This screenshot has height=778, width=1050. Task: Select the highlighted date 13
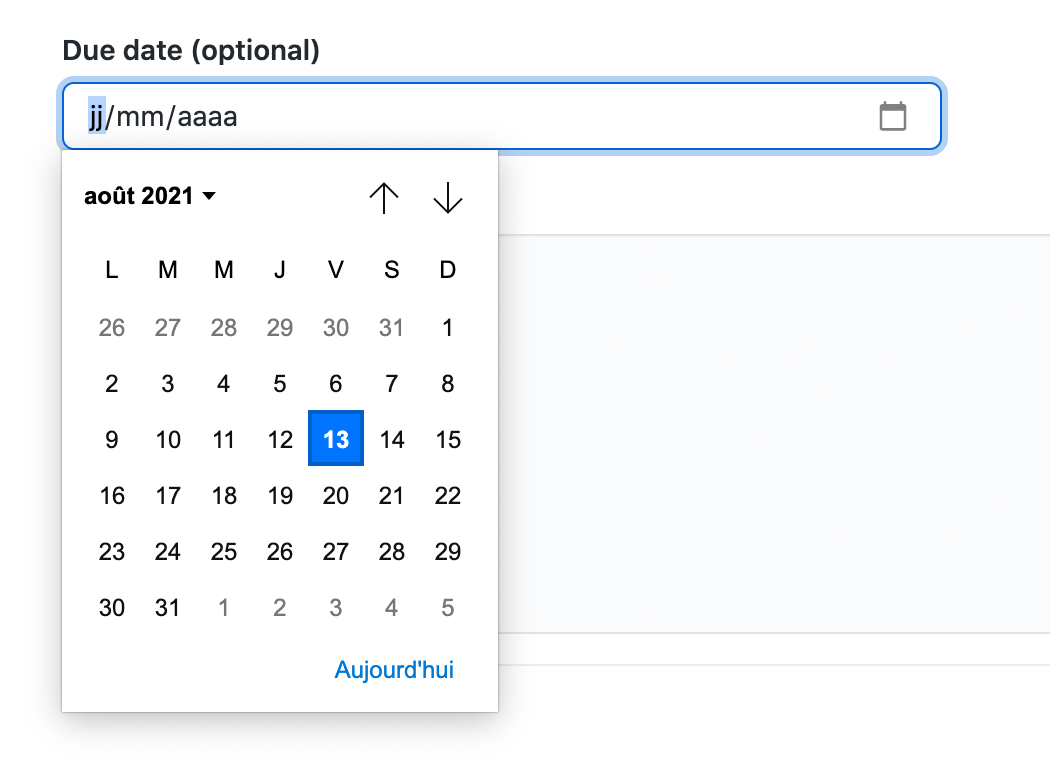[x=335, y=439]
